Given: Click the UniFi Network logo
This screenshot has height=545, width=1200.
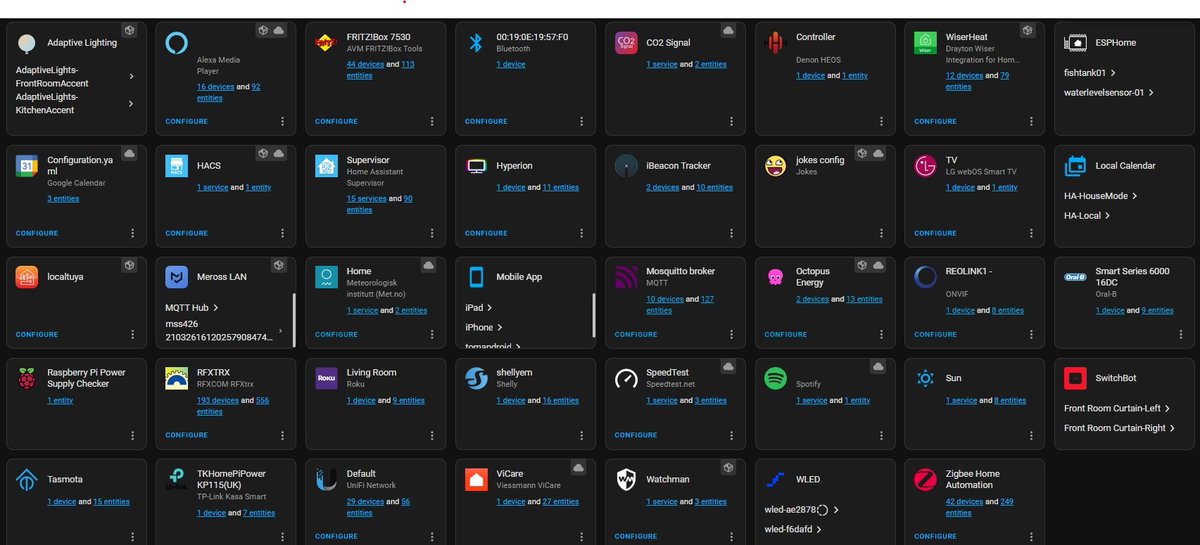Looking at the screenshot, I should (326, 480).
